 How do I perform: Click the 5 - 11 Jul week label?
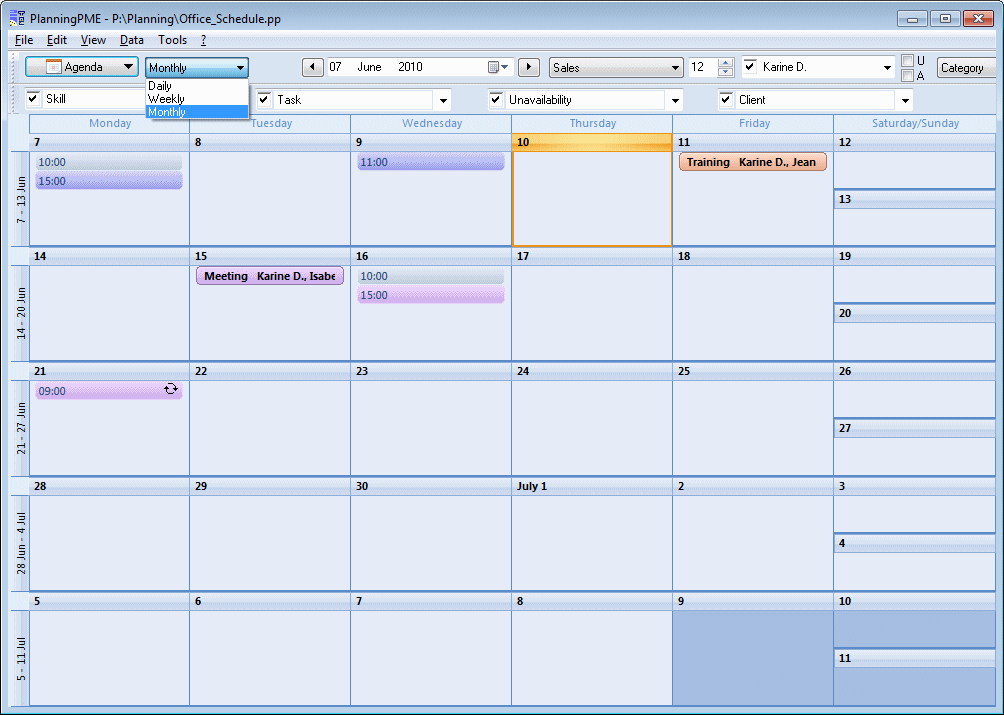tap(20, 658)
